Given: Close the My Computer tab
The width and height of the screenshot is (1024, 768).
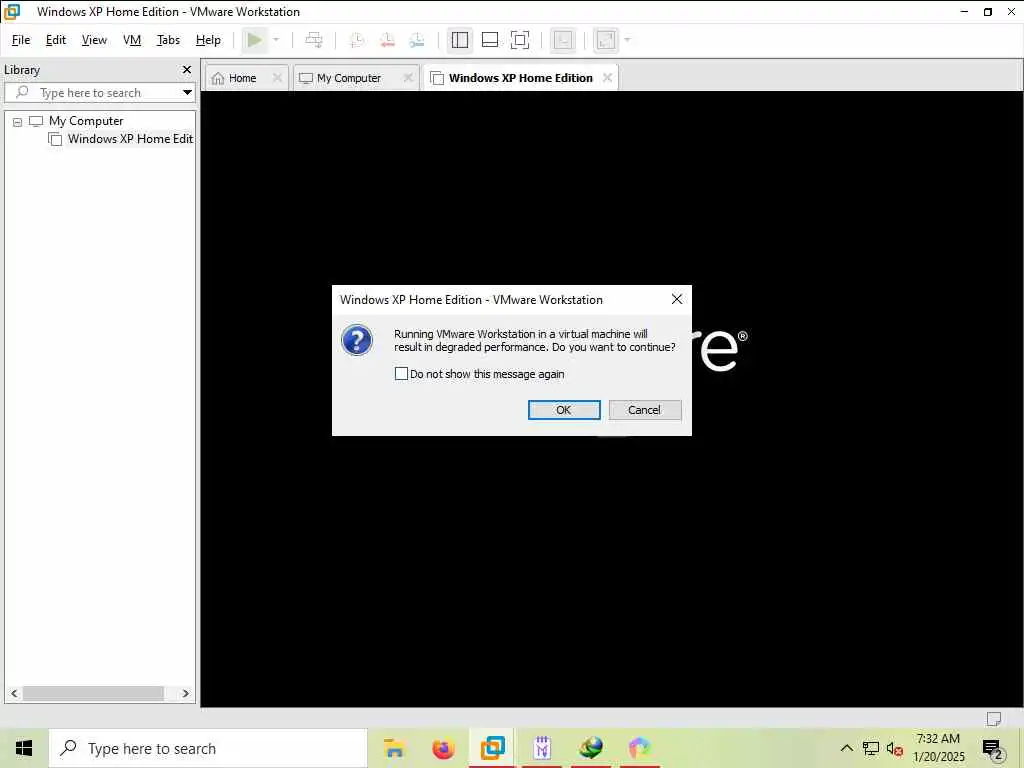Looking at the screenshot, I should coord(408,78).
